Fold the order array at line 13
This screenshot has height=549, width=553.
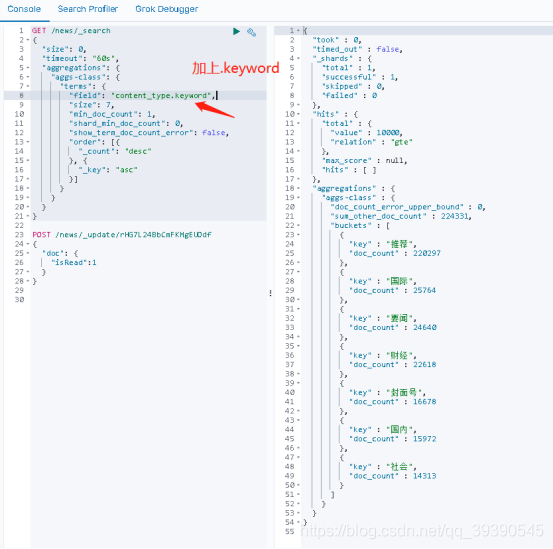[28, 142]
